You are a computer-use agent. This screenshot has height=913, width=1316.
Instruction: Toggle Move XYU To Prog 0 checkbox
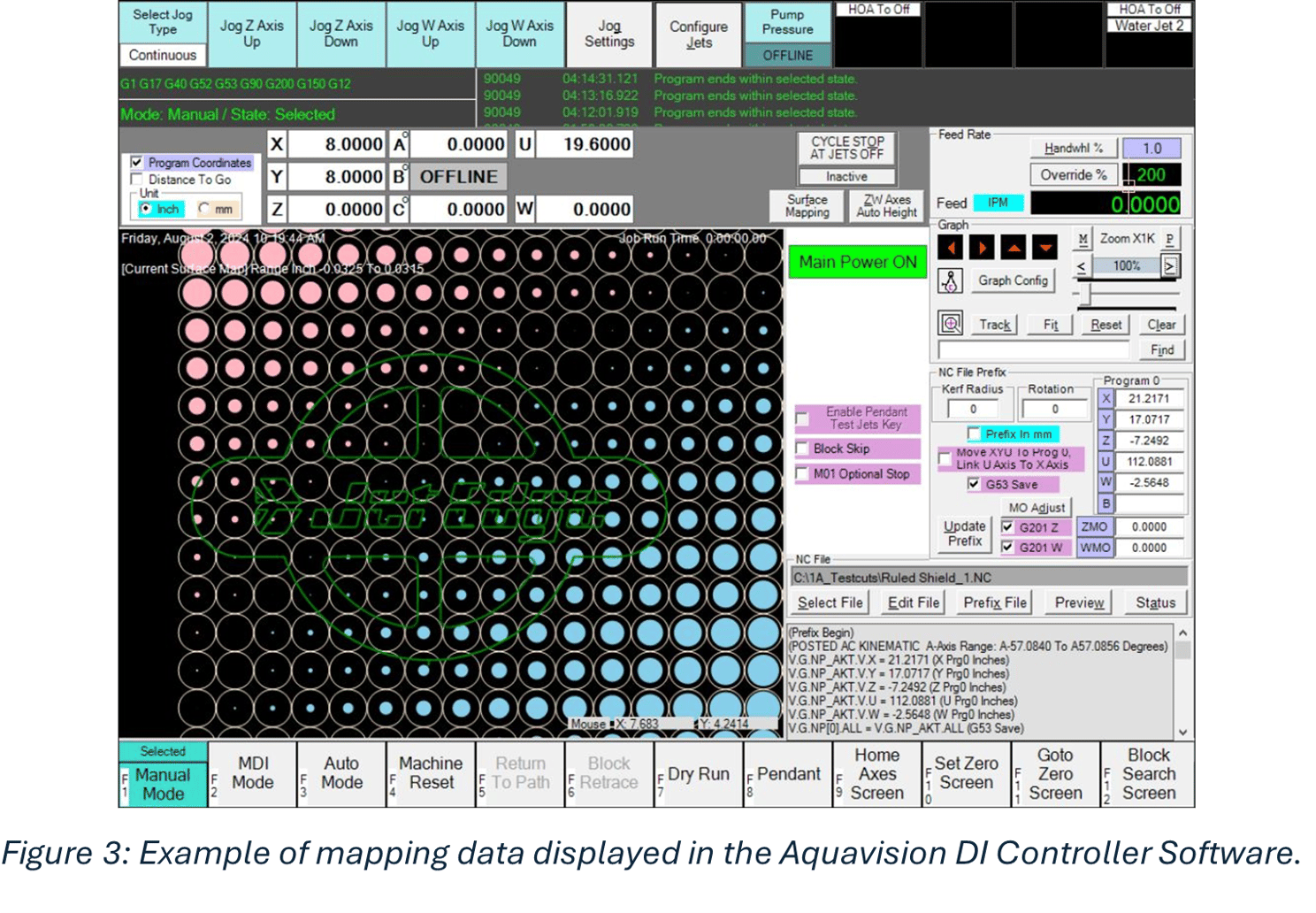click(945, 458)
